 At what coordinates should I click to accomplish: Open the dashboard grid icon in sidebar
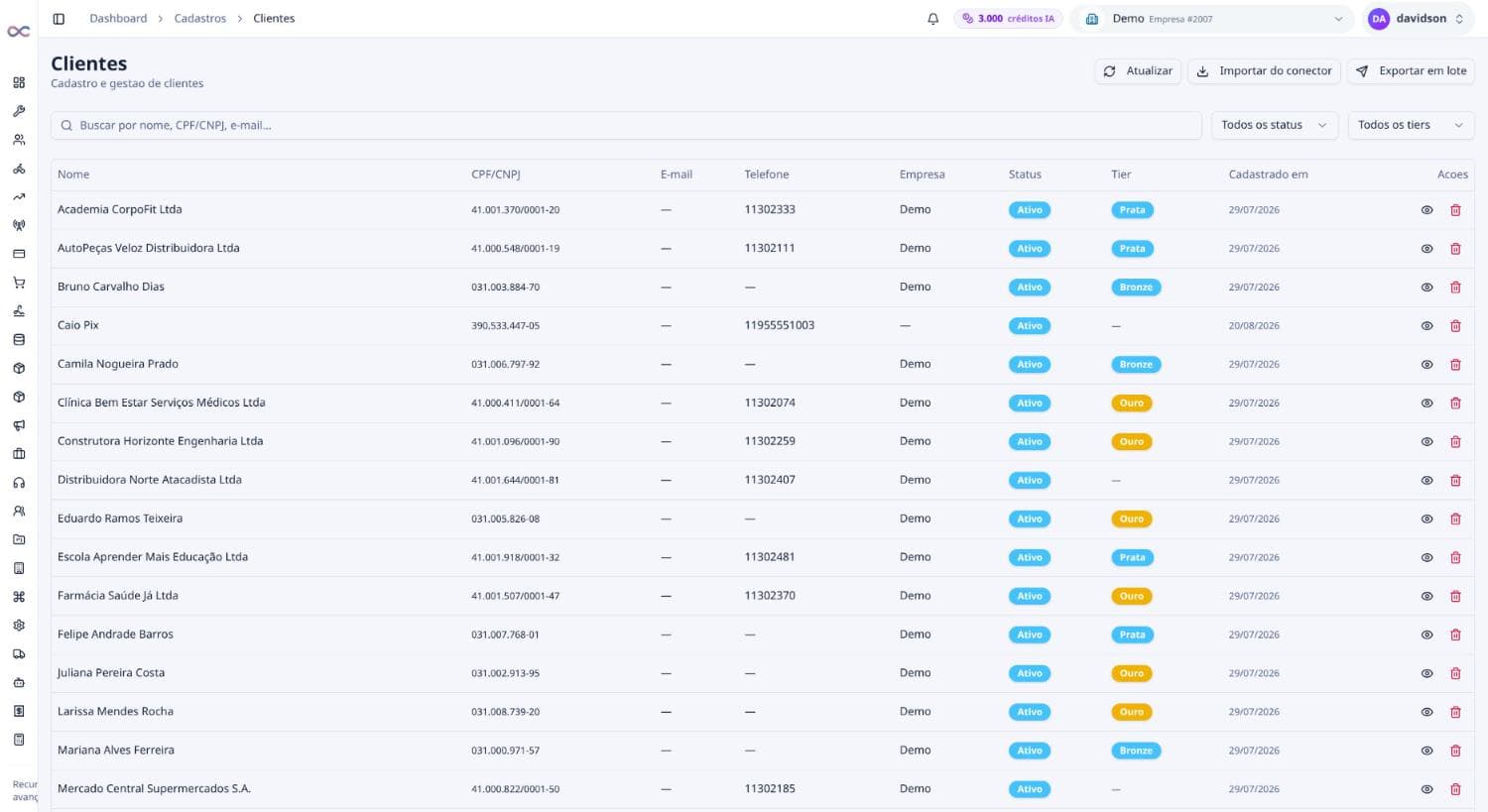pos(19,82)
